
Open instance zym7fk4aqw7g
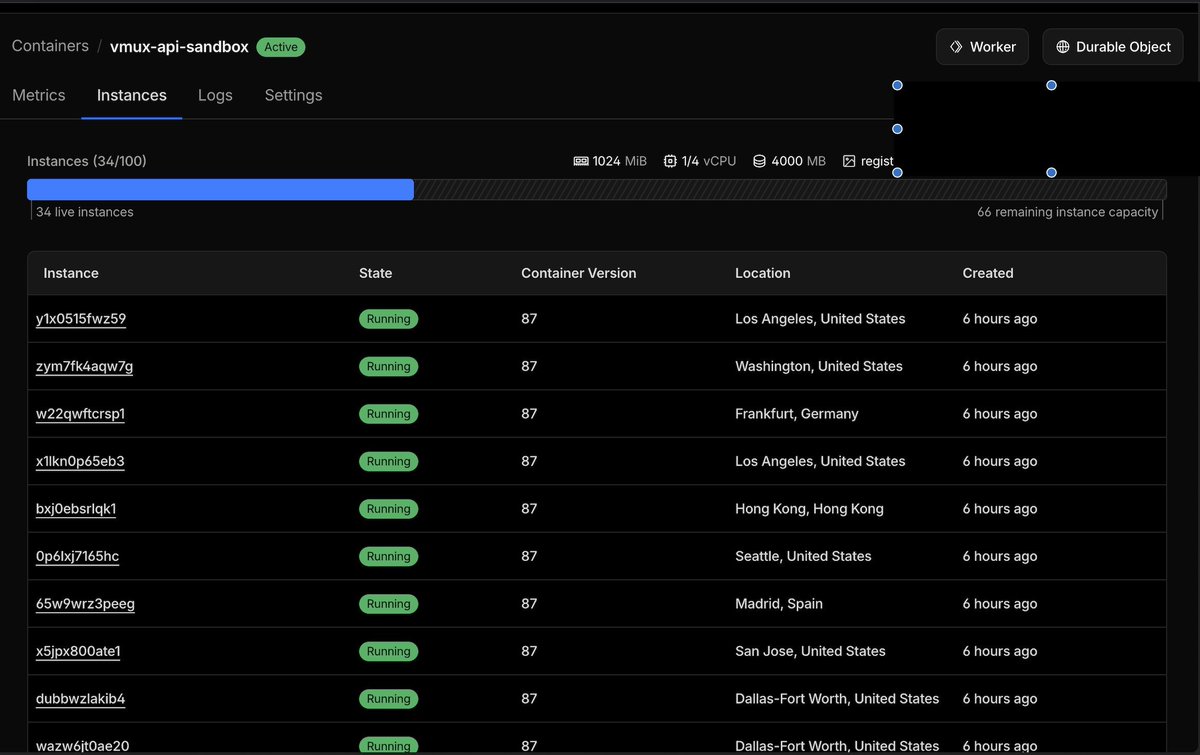click(x=84, y=366)
